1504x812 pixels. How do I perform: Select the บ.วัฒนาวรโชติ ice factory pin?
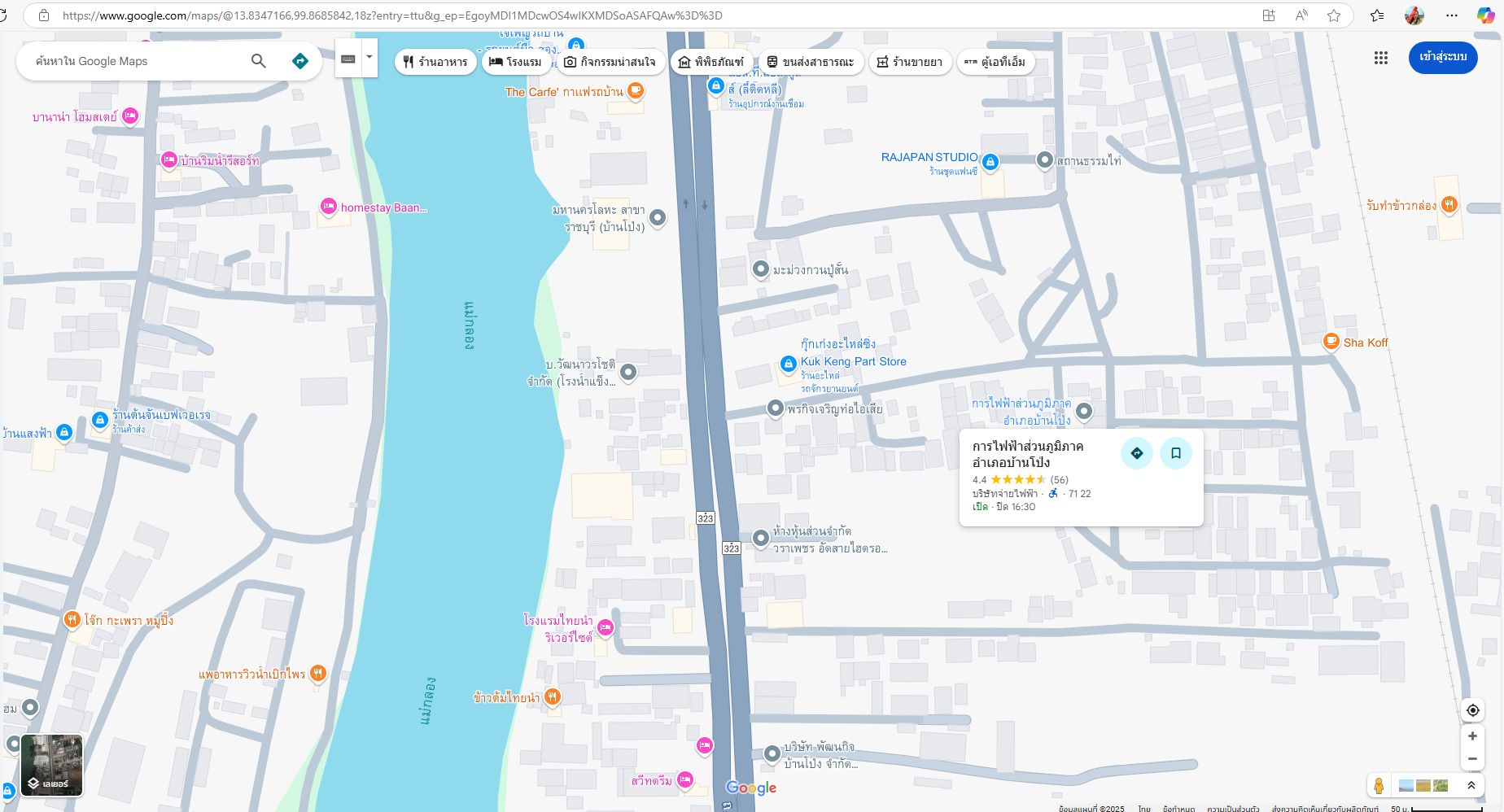pyautogui.click(x=628, y=373)
